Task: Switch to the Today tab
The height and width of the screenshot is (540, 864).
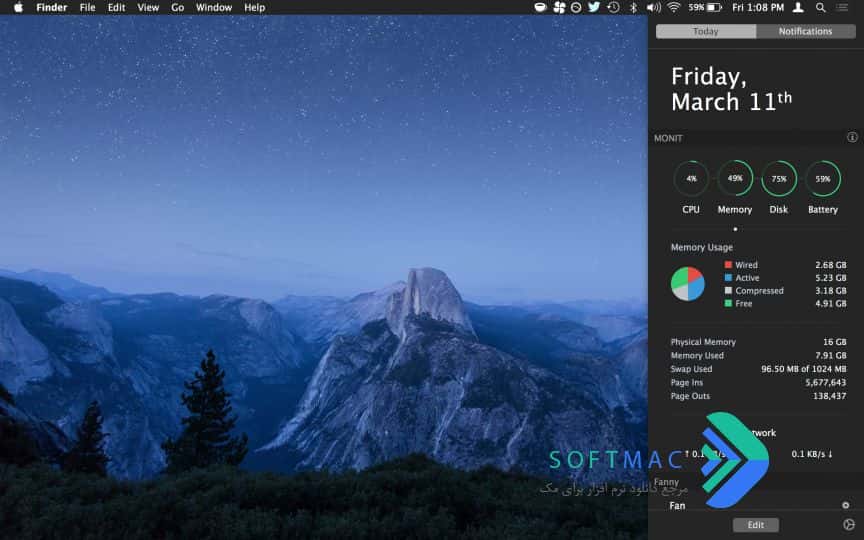Action: click(x=706, y=31)
